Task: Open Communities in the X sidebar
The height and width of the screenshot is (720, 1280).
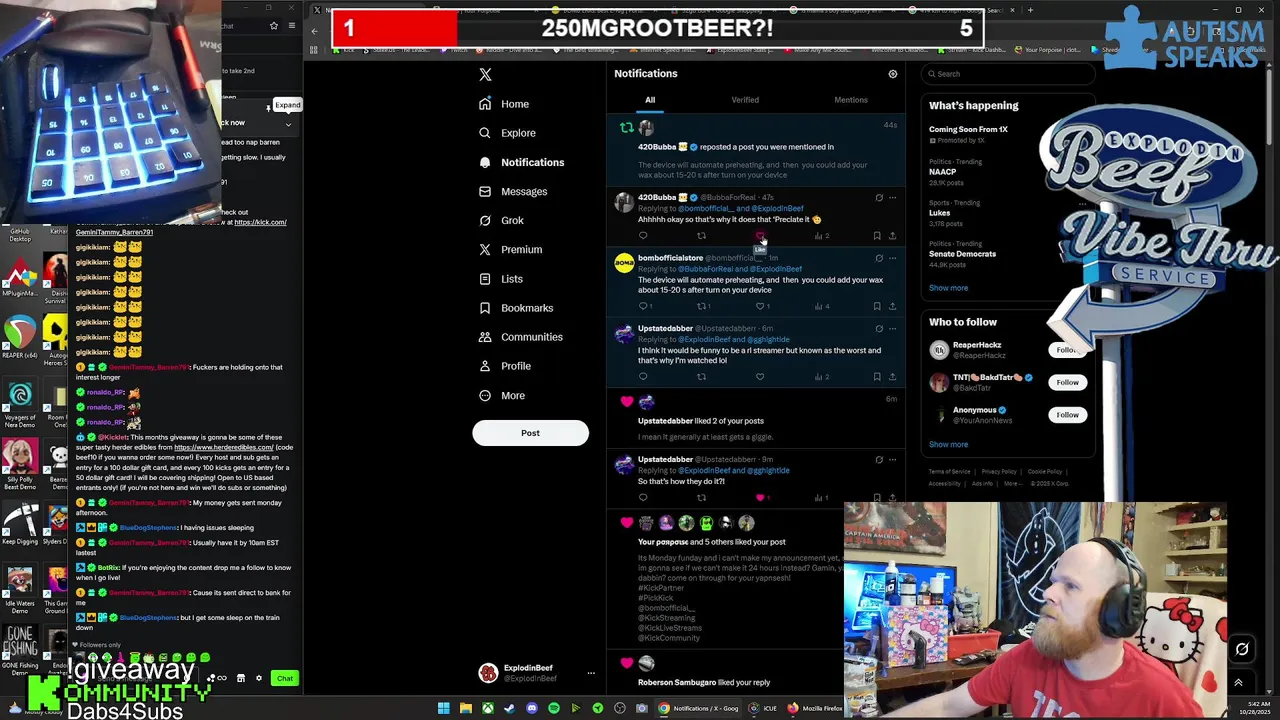Action: (x=520, y=337)
